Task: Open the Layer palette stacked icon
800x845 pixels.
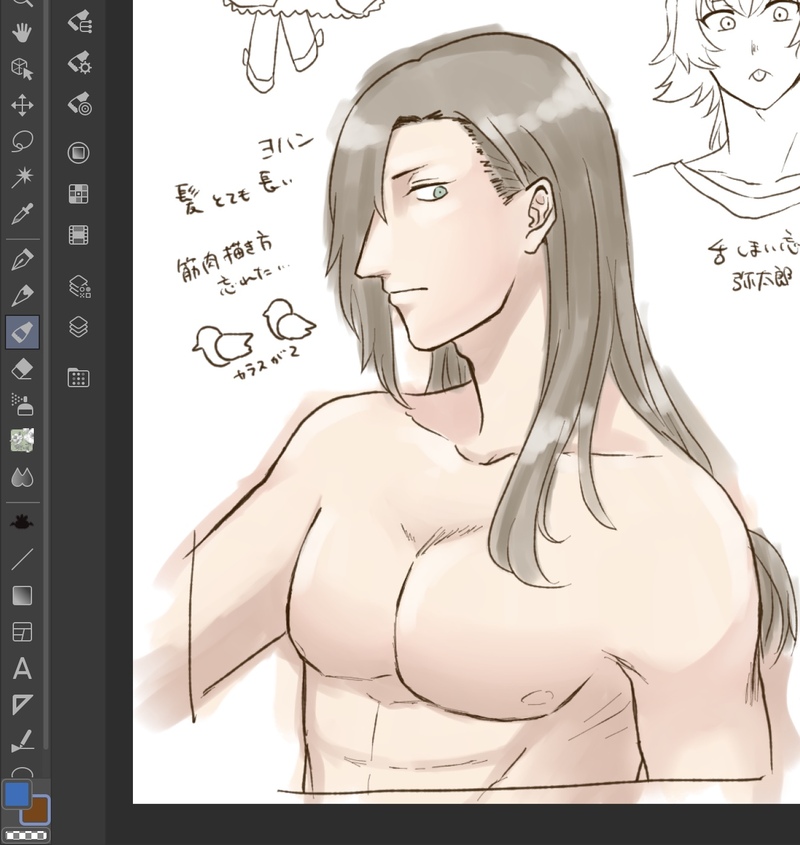Action: (78, 327)
